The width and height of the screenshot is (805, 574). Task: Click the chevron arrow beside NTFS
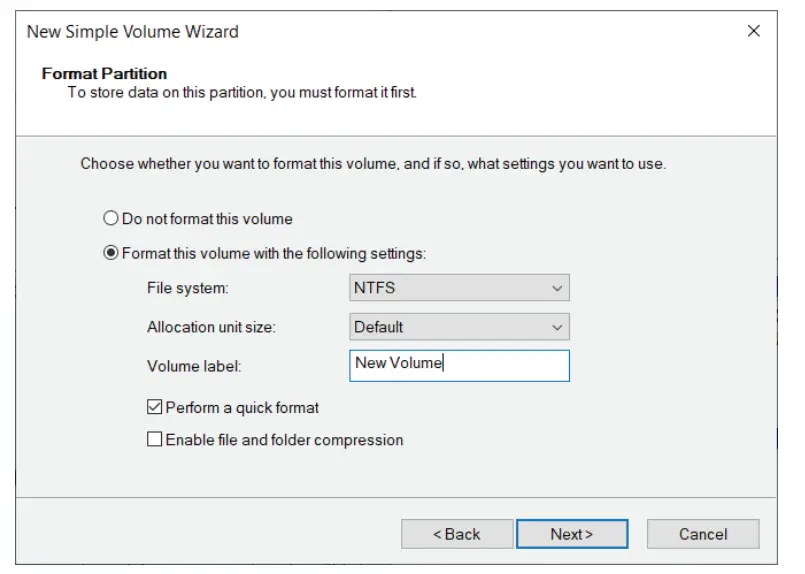[557, 288]
